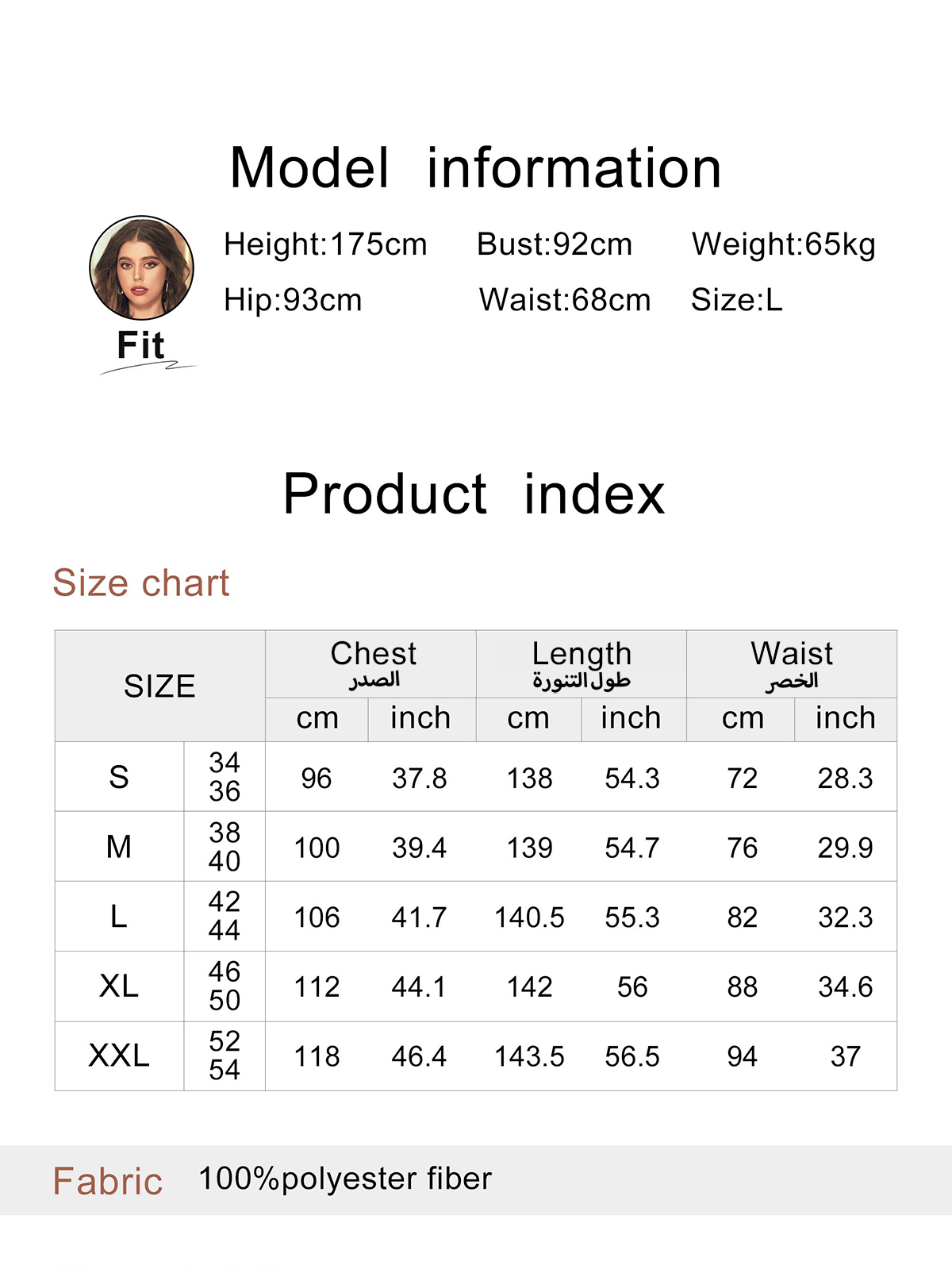Viewport: 952px width, 1269px height.
Task: Select the Product index heading
Action: pos(474,494)
